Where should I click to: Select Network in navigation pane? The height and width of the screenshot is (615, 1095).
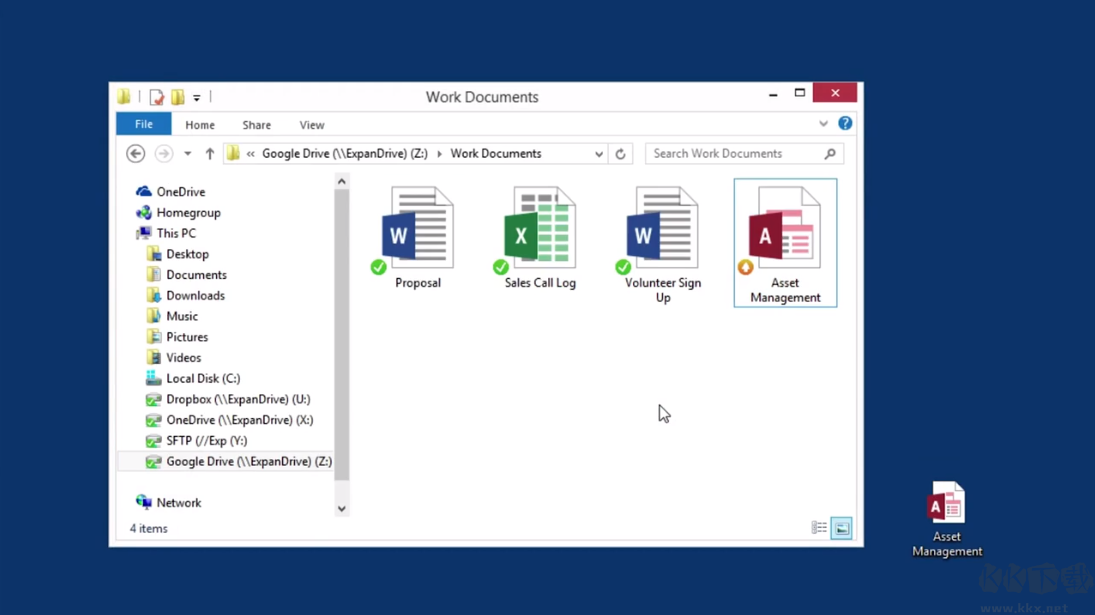coord(169,503)
